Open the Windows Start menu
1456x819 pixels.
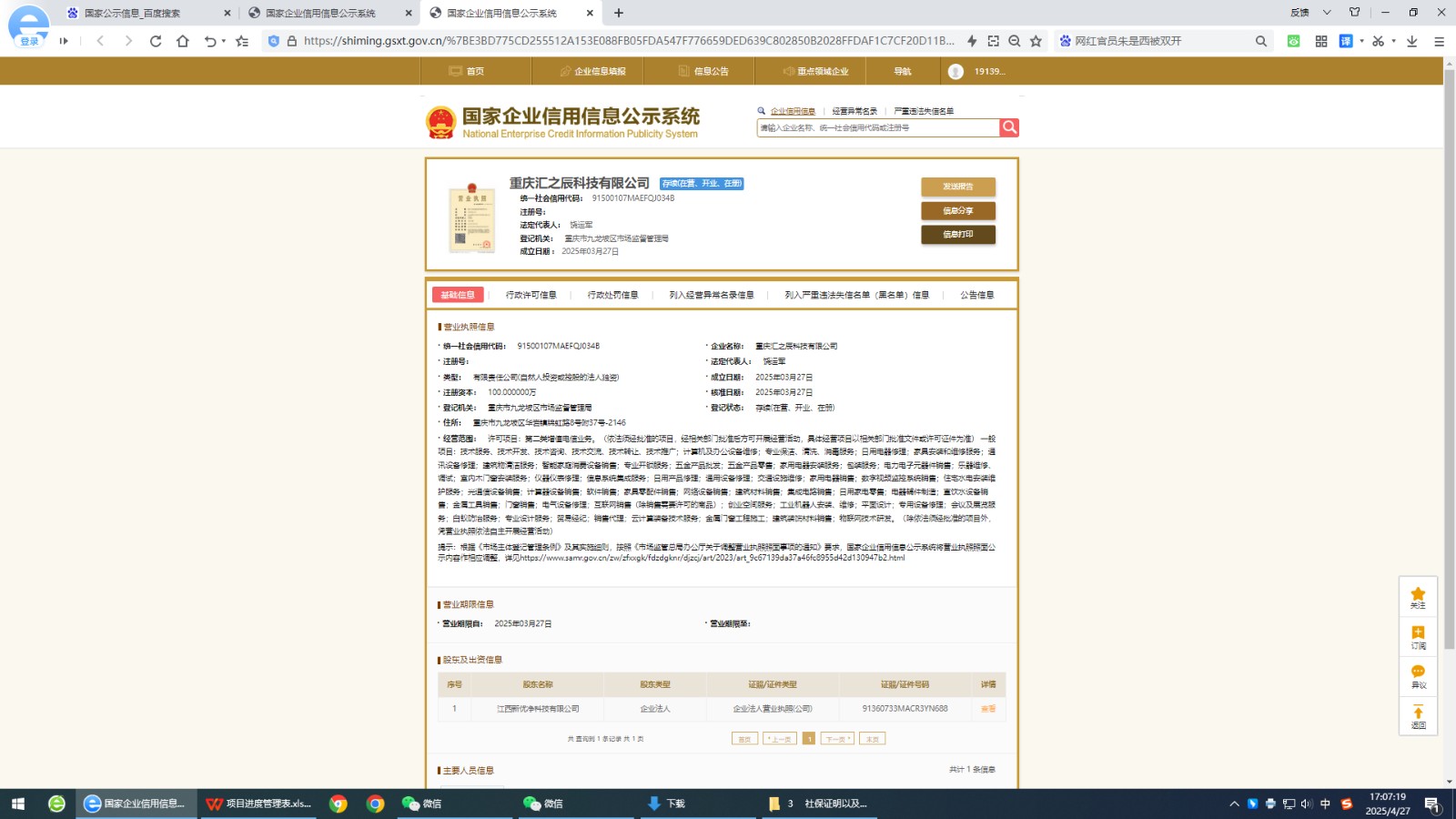(x=17, y=804)
